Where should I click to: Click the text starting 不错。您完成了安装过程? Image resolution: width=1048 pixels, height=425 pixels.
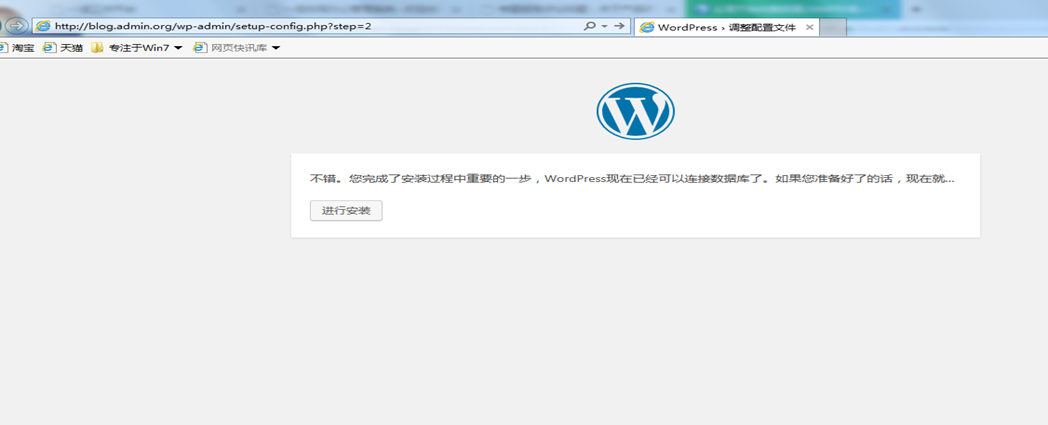tap(632, 179)
